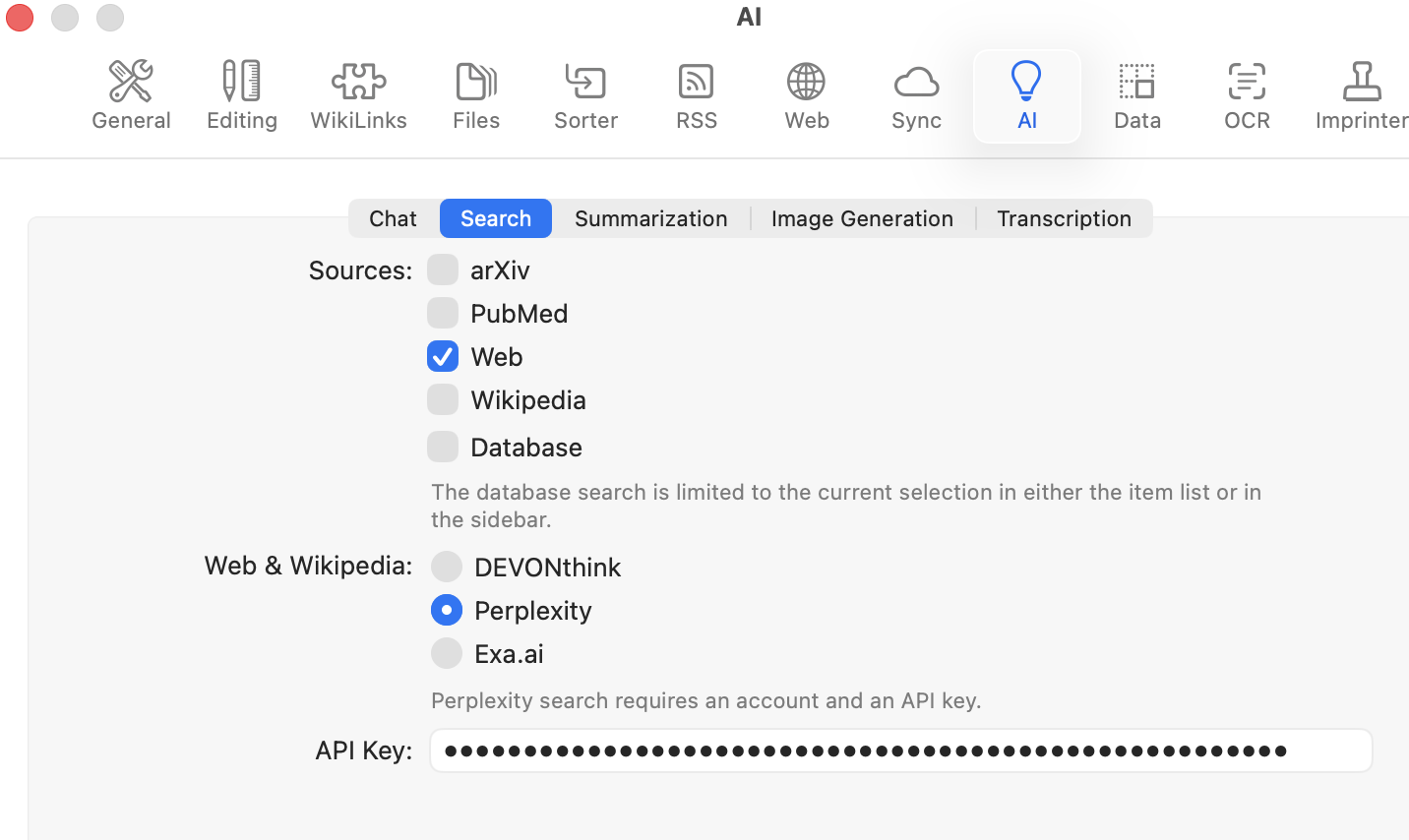Enable the arXiv source checkbox
1409x840 pixels.
point(443,270)
